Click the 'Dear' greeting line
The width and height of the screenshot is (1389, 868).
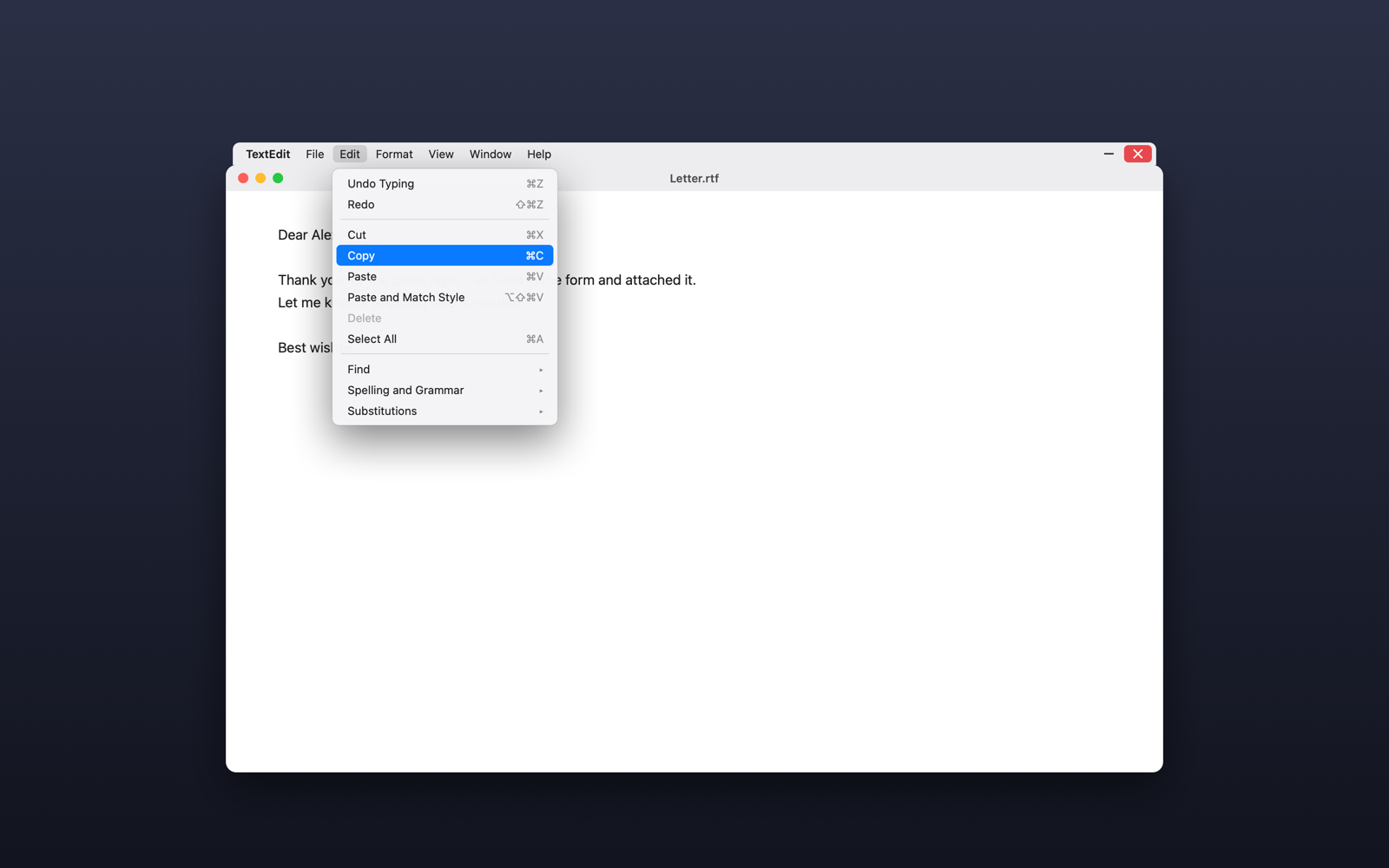pos(305,234)
